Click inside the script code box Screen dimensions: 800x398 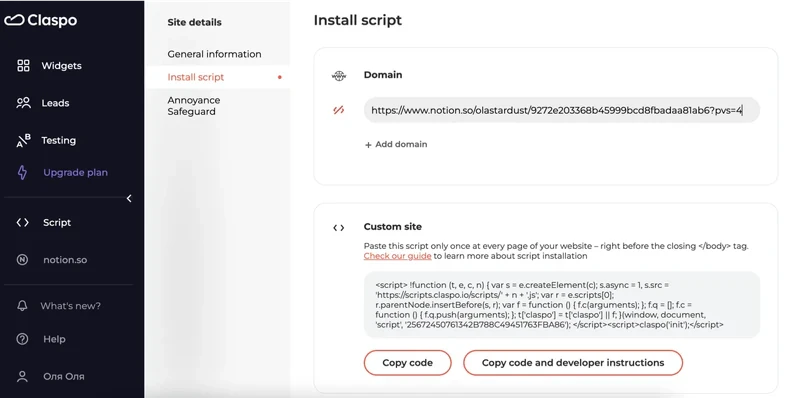[x=562, y=305]
